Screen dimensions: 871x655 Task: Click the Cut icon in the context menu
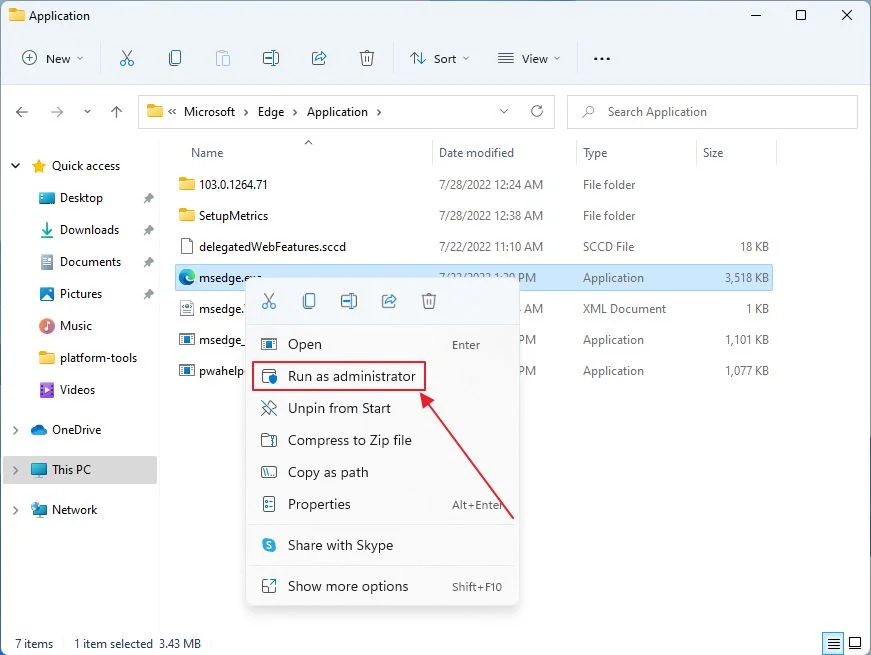tap(268, 301)
